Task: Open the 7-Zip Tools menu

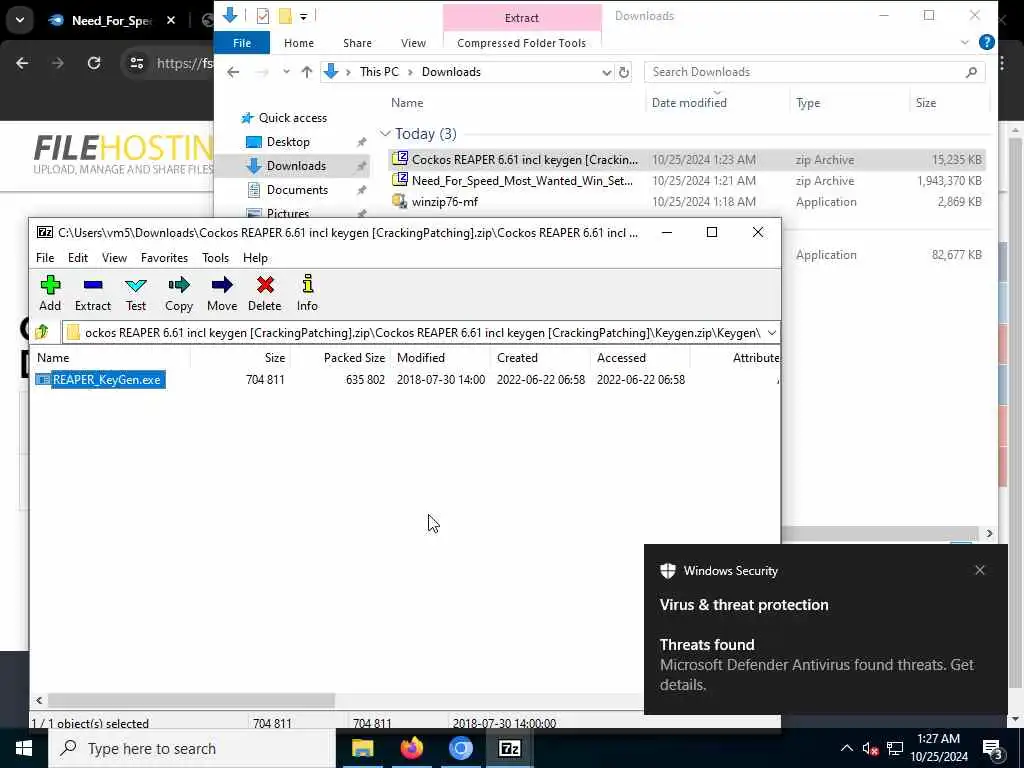Action: pyautogui.click(x=216, y=258)
